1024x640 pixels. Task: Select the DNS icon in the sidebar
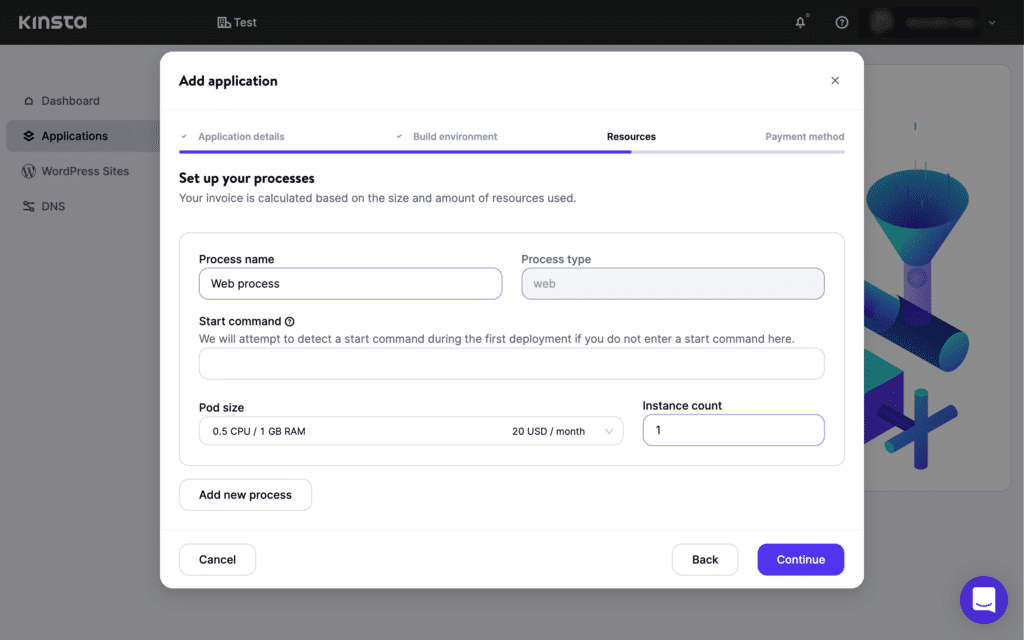[31, 206]
